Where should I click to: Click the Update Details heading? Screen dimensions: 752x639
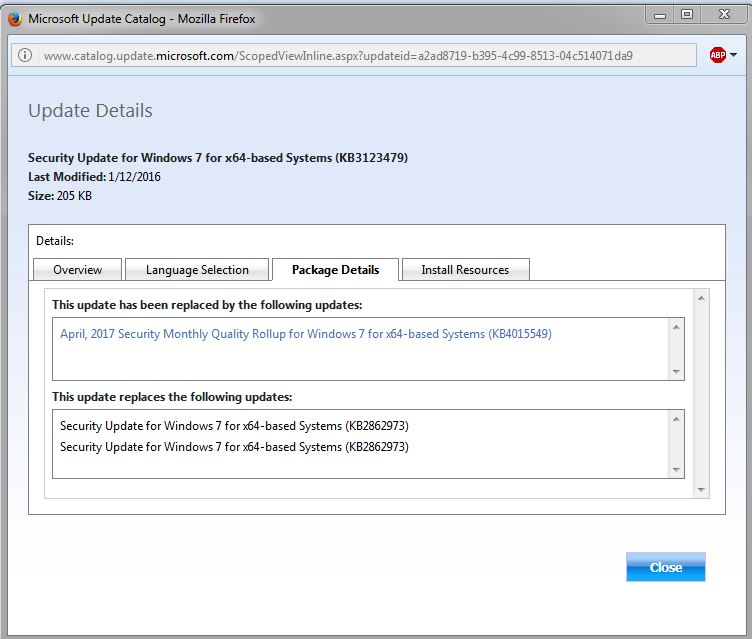pyautogui.click(x=90, y=111)
